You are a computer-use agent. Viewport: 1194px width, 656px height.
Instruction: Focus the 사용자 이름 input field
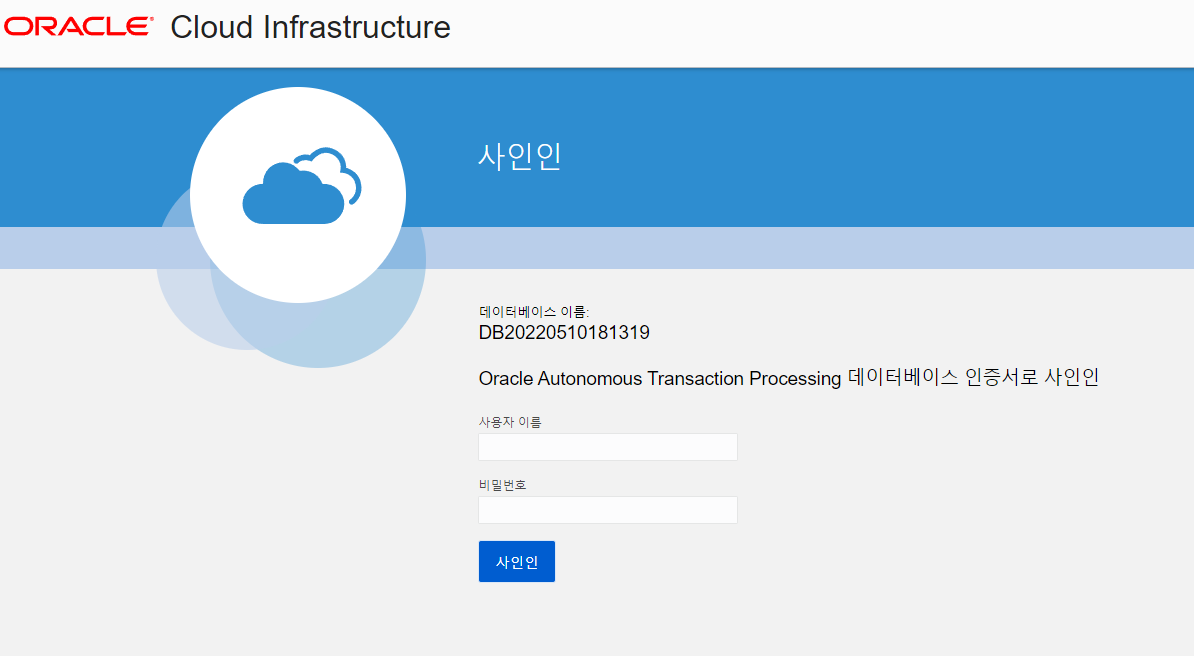(608, 447)
